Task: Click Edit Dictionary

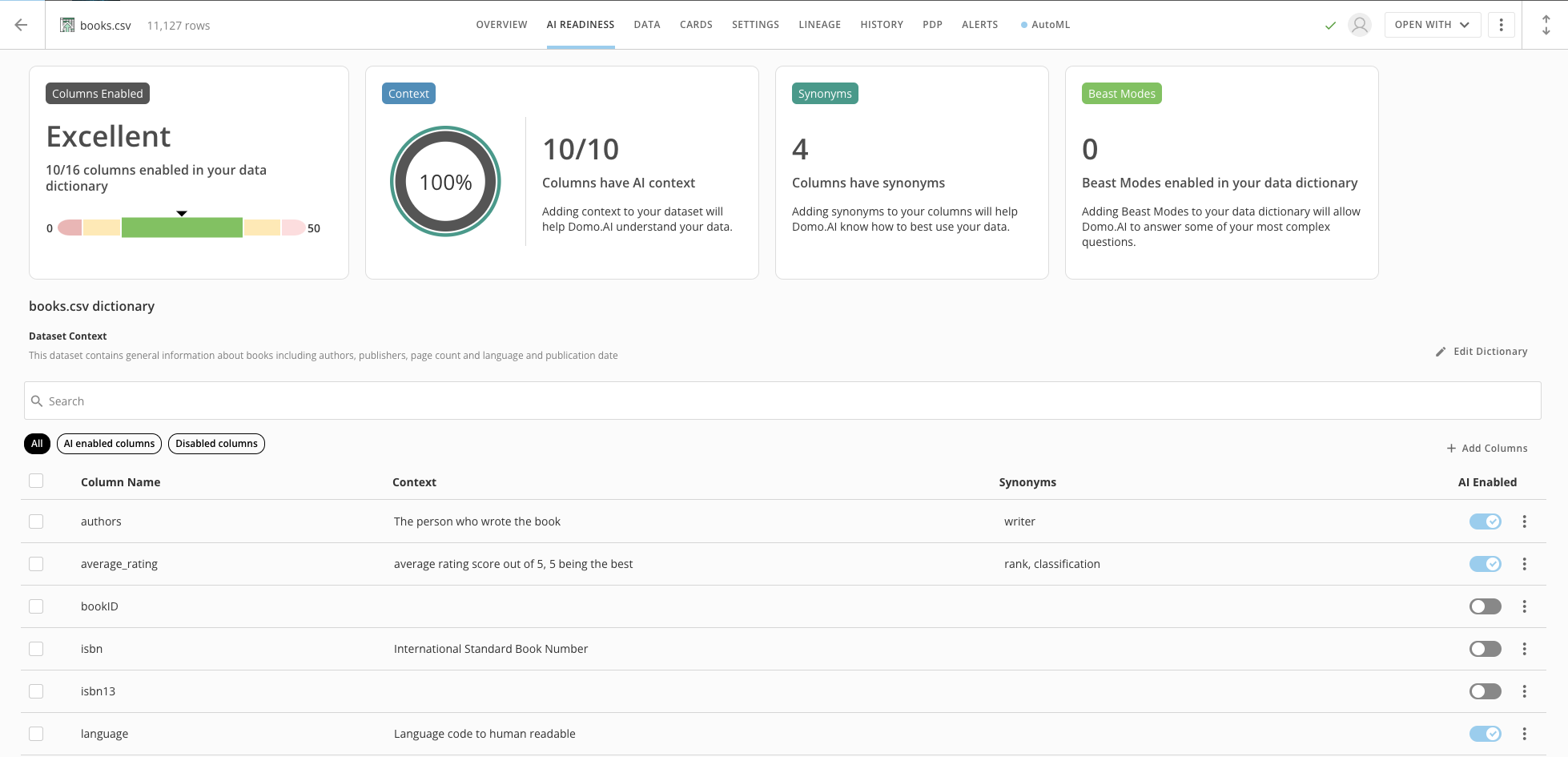Action: [x=1482, y=352]
